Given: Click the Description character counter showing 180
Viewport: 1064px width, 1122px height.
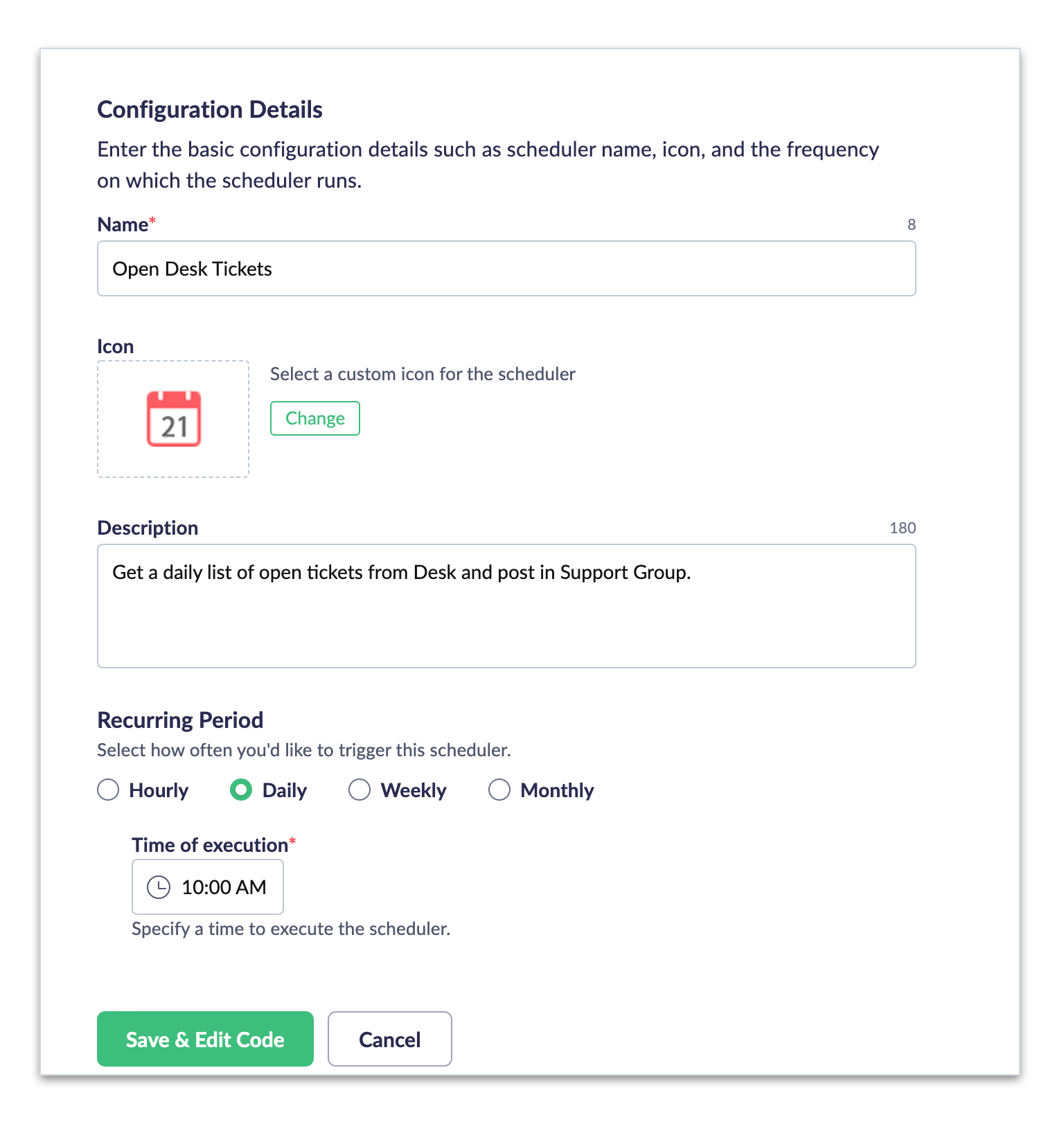Looking at the screenshot, I should [903, 528].
